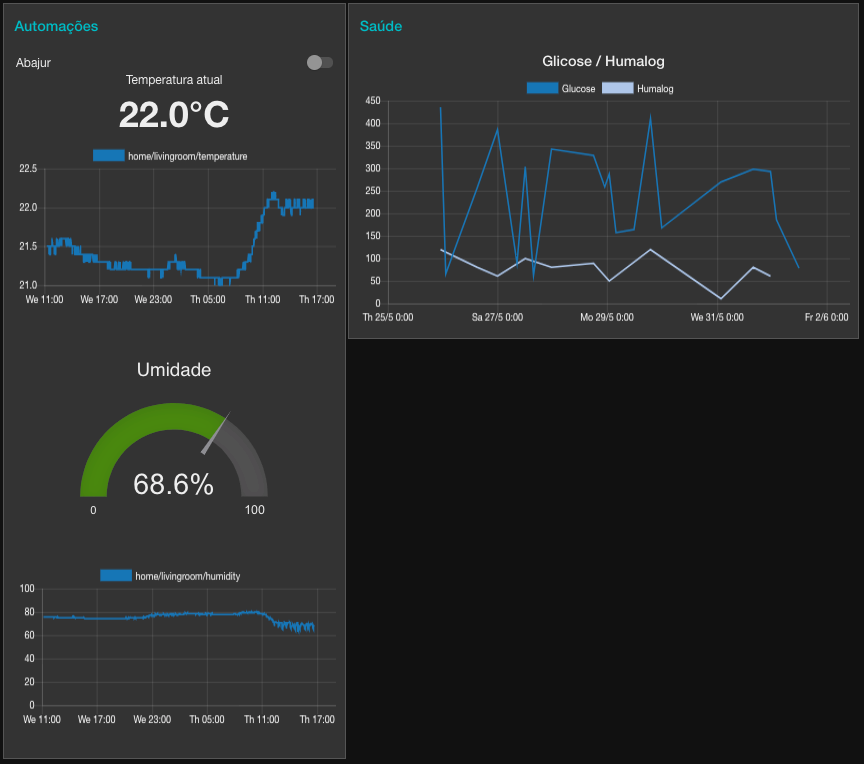The height and width of the screenshot is (764, 864).
Task: Click the Abajur label
Action: (x=33, y=63)
